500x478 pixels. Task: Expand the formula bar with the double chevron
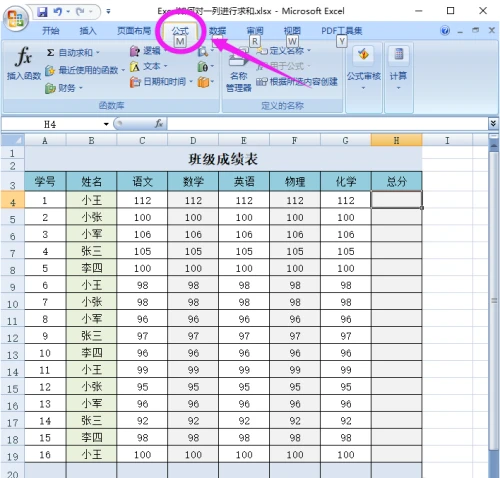(493, 123)
